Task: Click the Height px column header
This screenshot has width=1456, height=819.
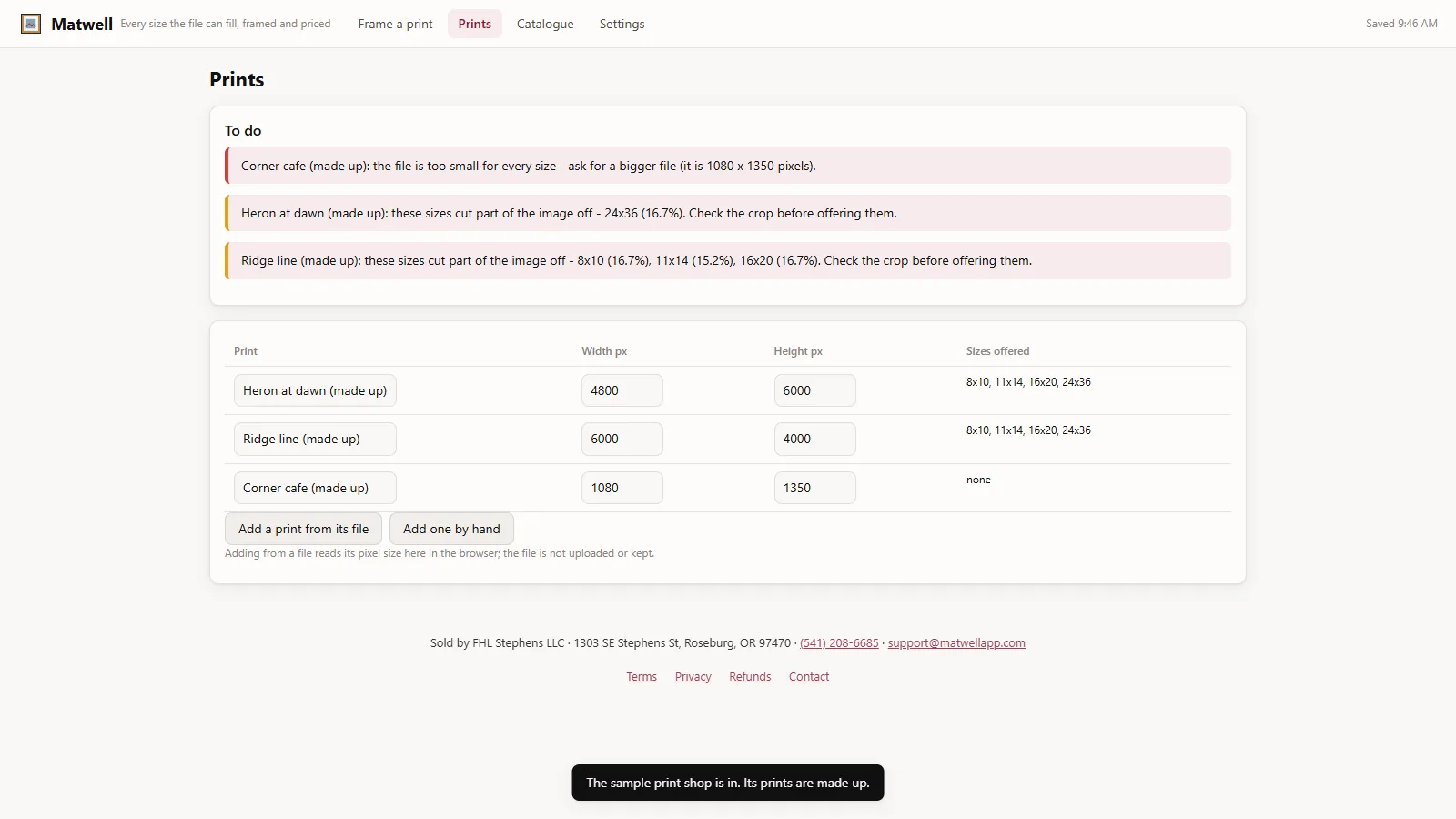Action: (x=798, y=351)
